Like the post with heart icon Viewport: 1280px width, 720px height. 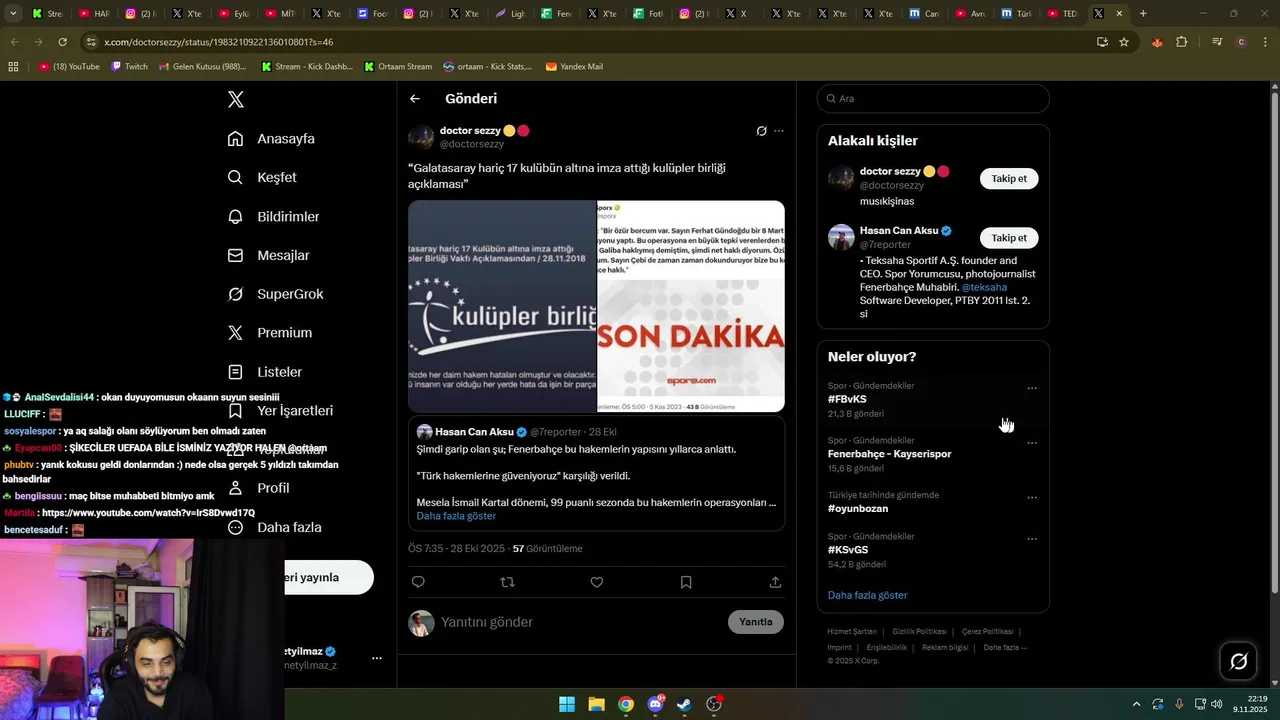[597, 582]
